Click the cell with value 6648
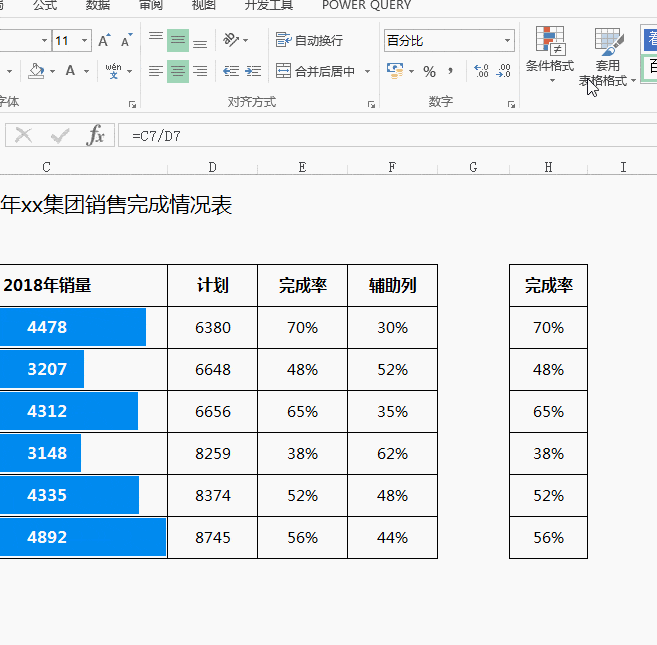Image resolution: width=657 pixels, height=645 pixels. (212, 369)
